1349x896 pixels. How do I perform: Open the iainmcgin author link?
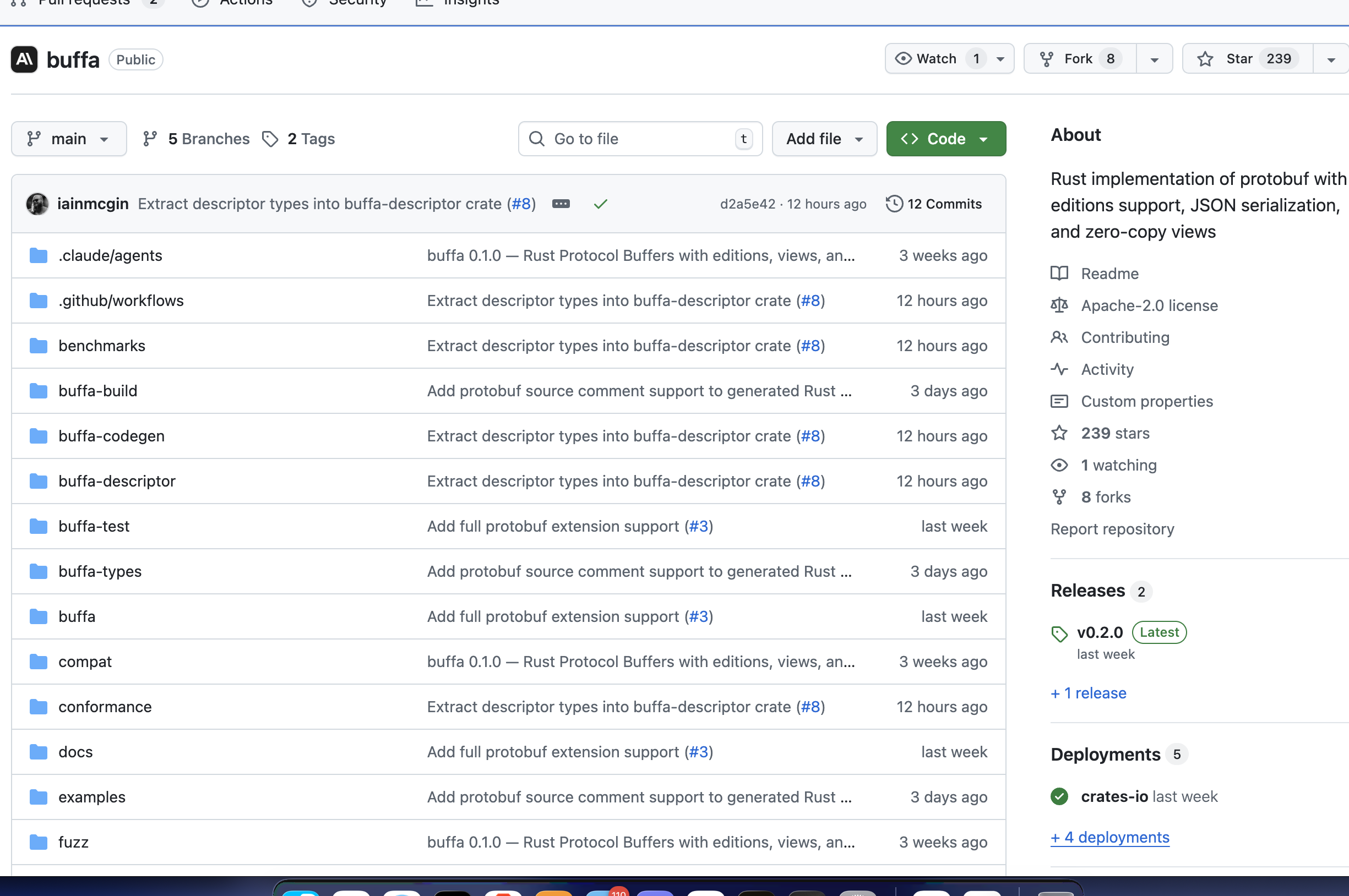tap(93, 204)
